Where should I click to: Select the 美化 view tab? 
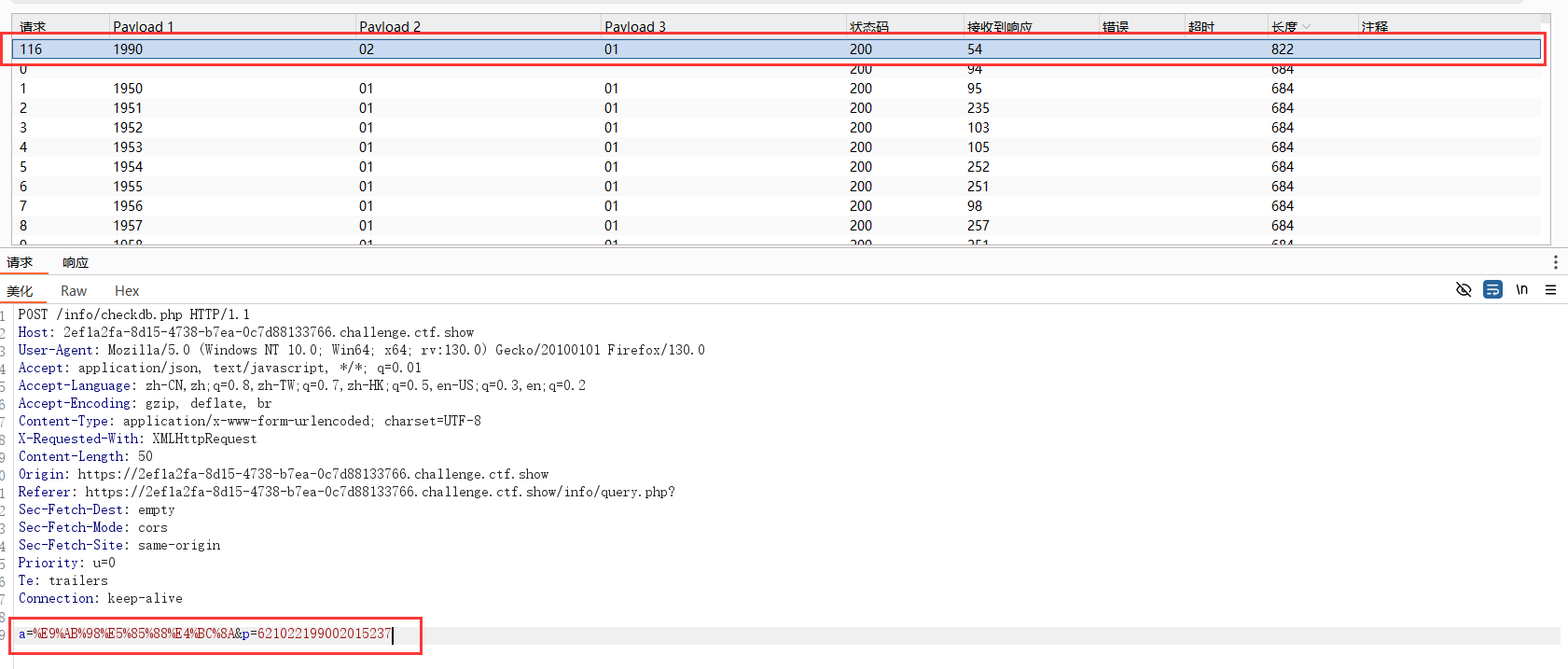[x=20, y=291]
